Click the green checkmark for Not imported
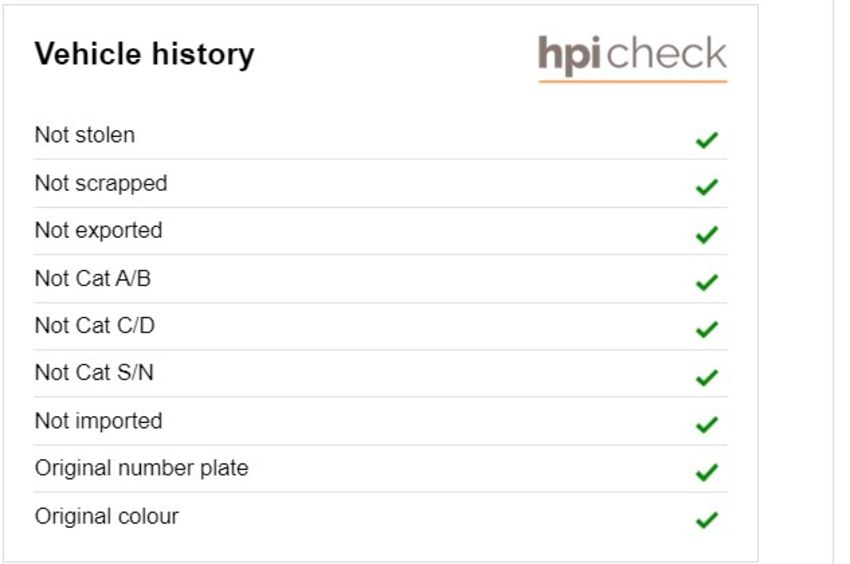Viewport: 850px width, 564px height. coord(707,425)
